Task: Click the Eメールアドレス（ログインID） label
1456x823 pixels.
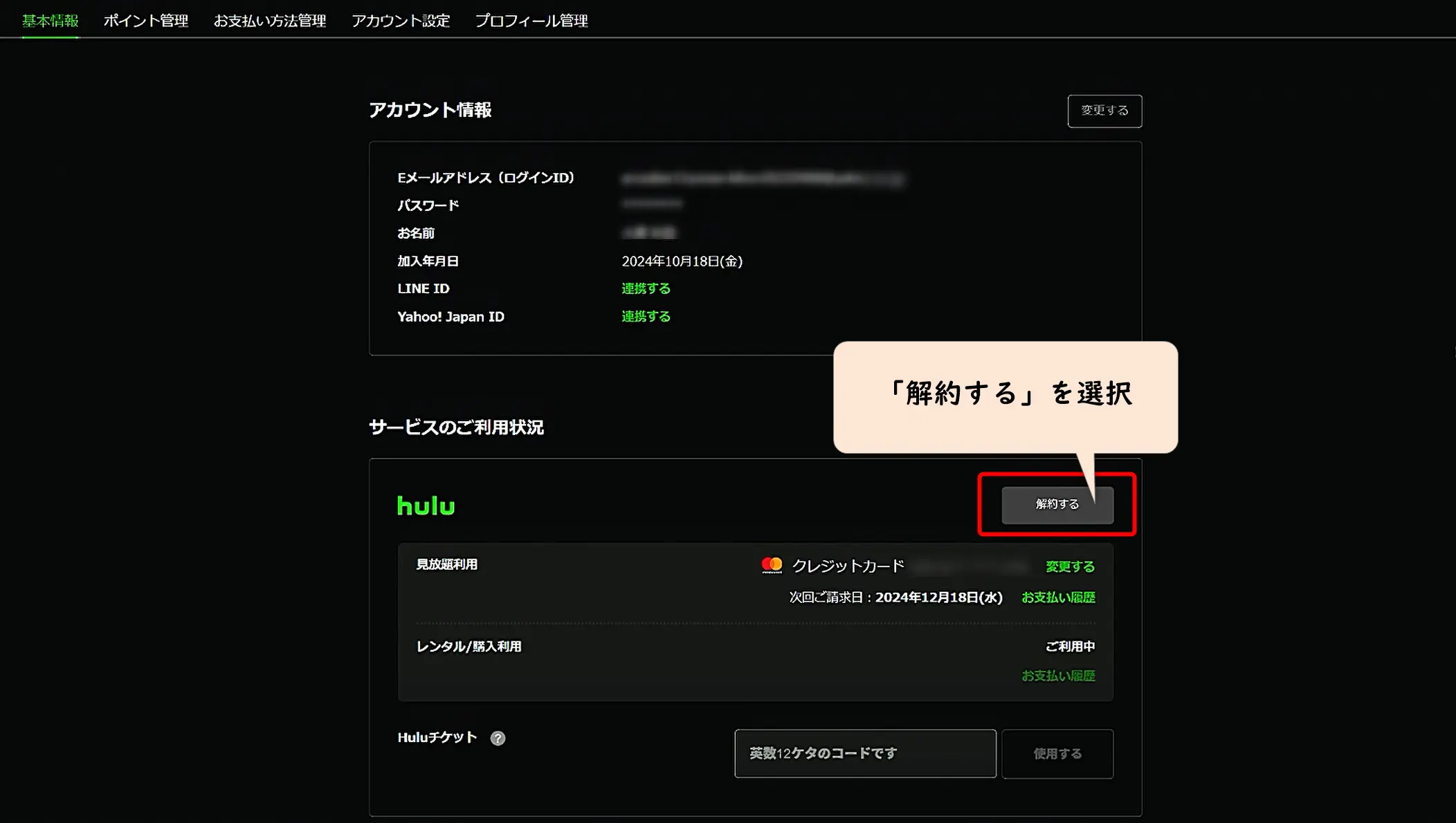Action: 486,178
